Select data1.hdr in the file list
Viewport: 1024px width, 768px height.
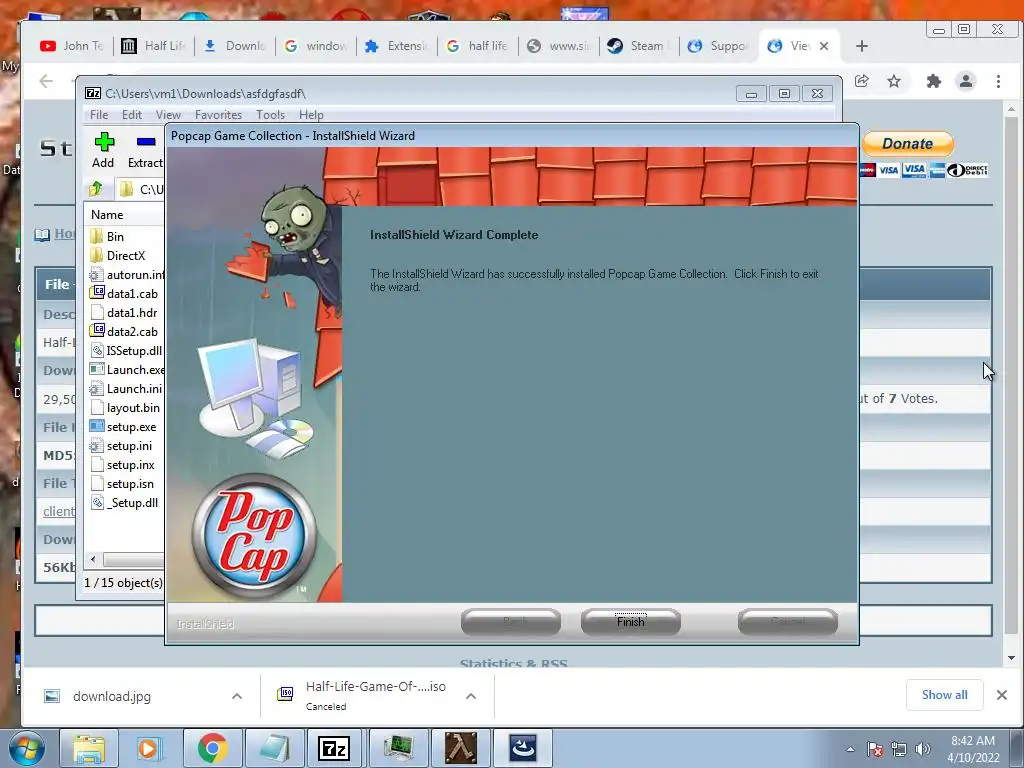pos(125,312)
